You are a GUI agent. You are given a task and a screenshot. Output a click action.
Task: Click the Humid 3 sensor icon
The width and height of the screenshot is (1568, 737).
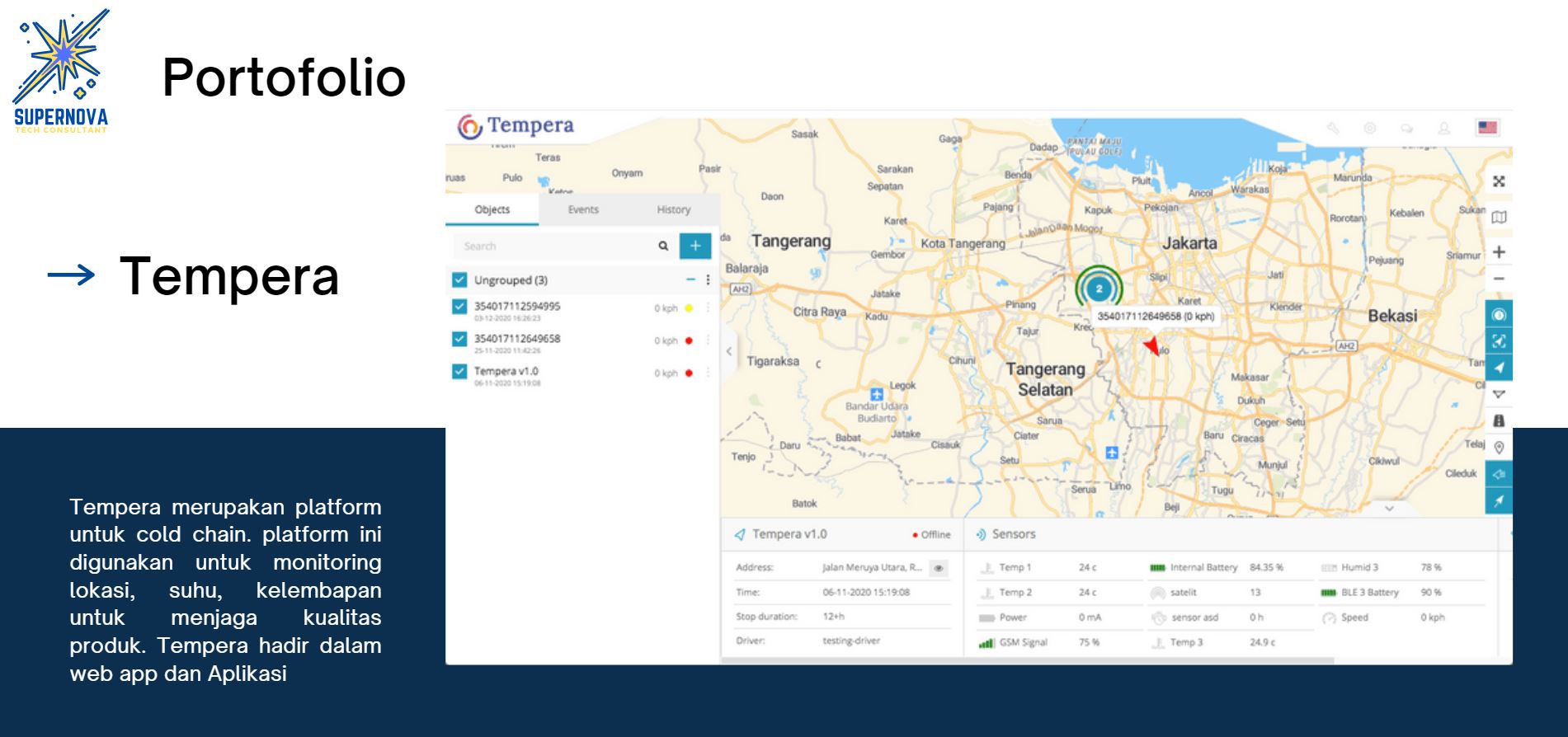[1329, 568]
